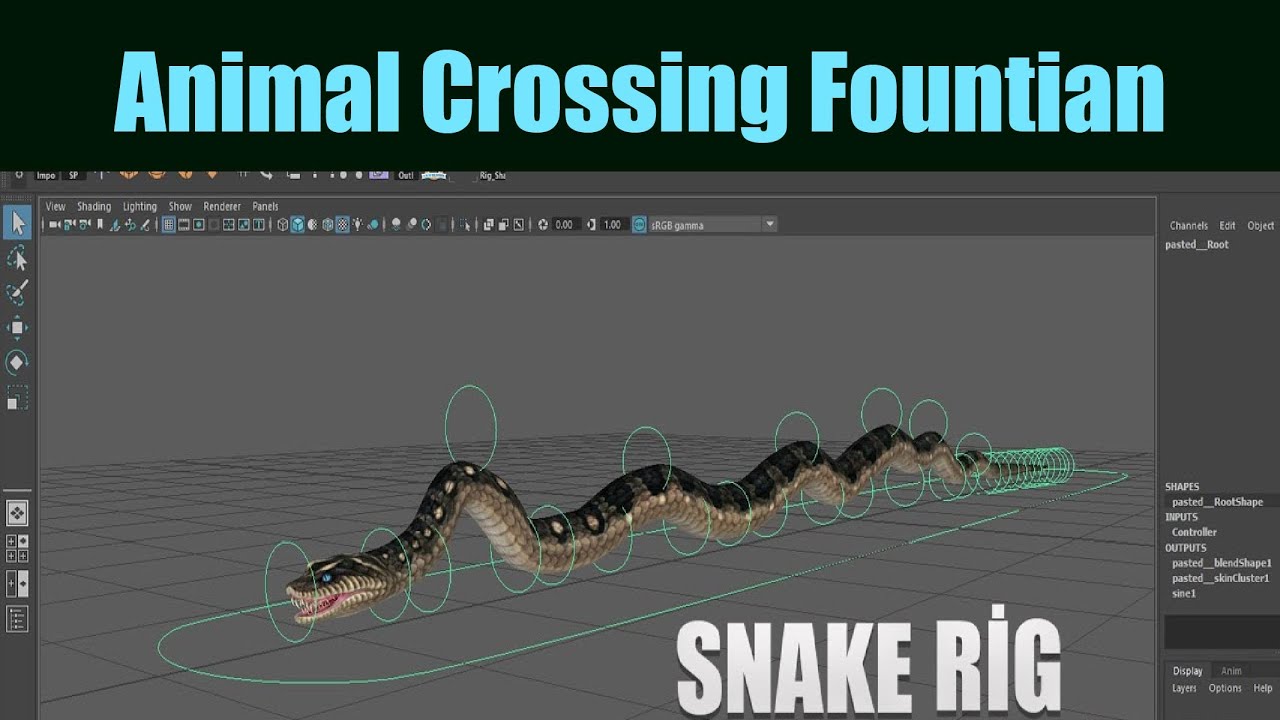Screen dimensions: 1280x720
Task: Click the SP shelf button
Action: [x=73, y=175]
